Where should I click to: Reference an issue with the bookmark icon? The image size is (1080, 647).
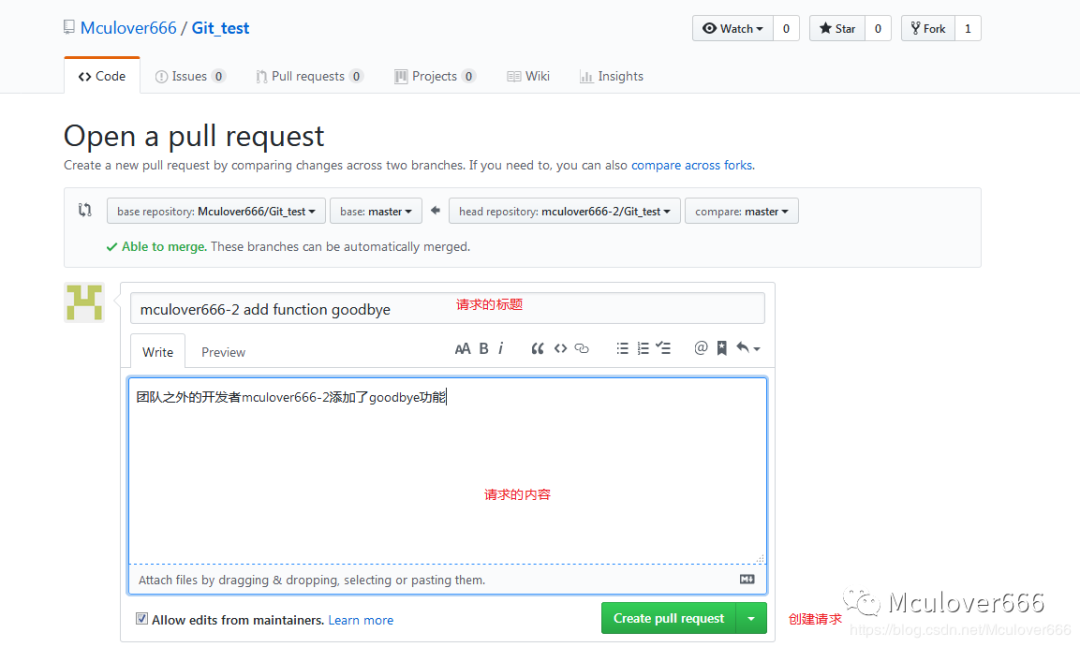[721, 349]
